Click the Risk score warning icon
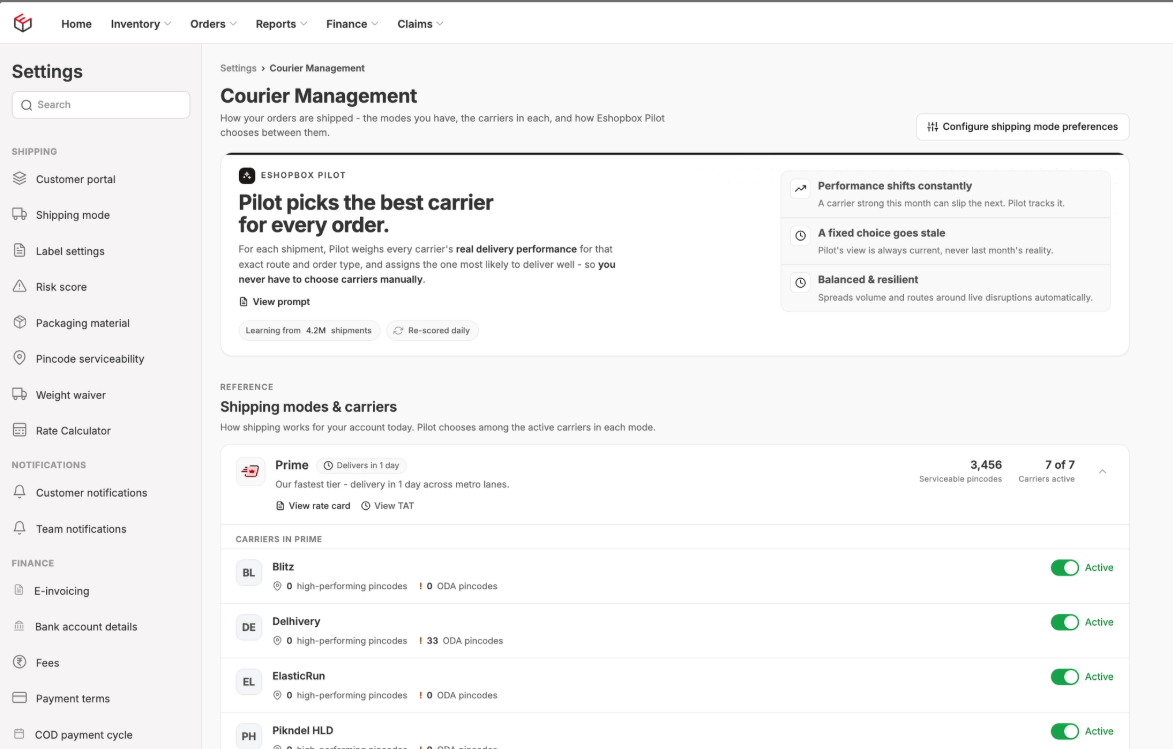The height and width of the screenshot is (749, 1173). pyautogui.click(x=19, y=286)
